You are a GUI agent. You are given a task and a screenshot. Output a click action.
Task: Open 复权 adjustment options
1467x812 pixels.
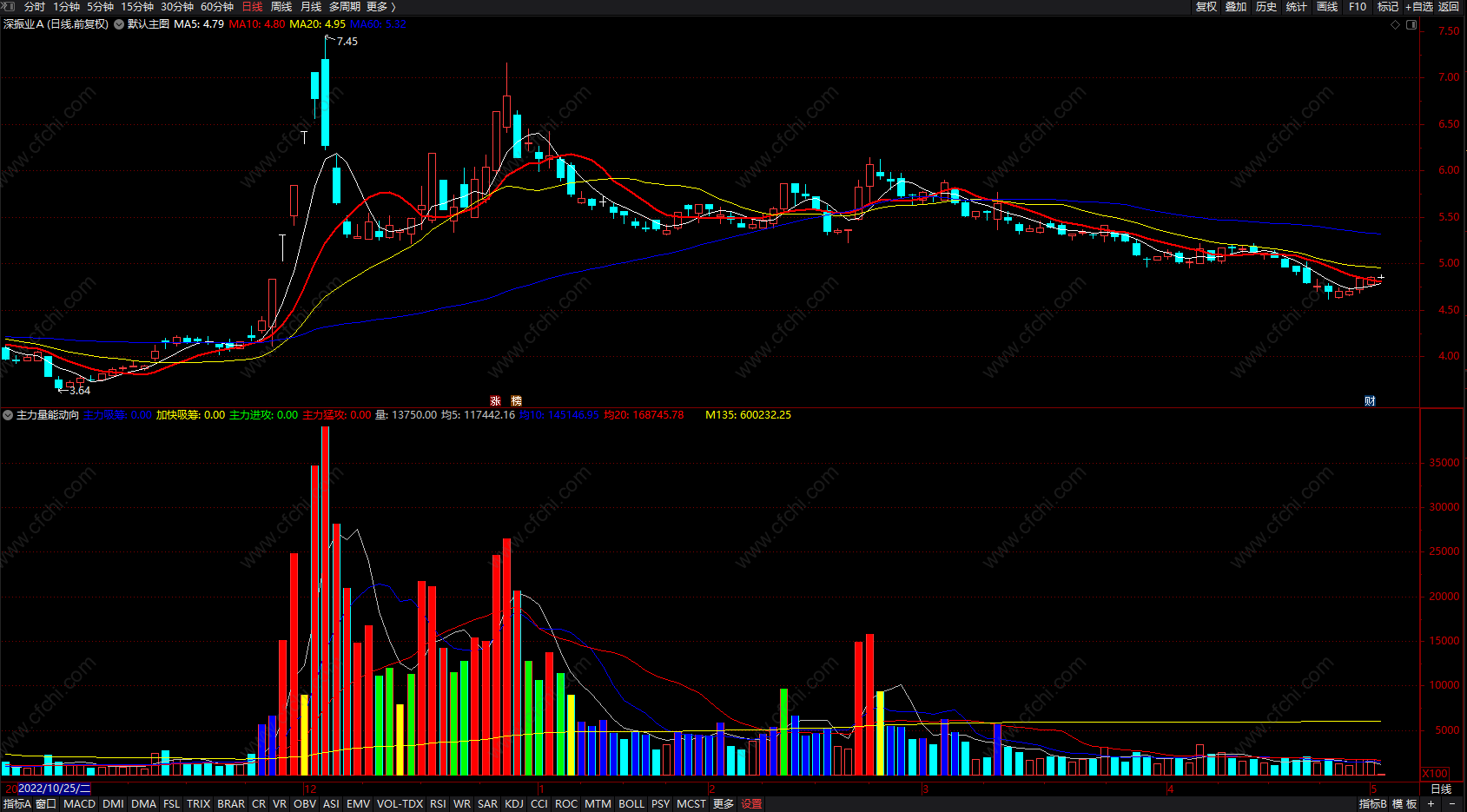pyautogui.click(x=1206, y=7)
